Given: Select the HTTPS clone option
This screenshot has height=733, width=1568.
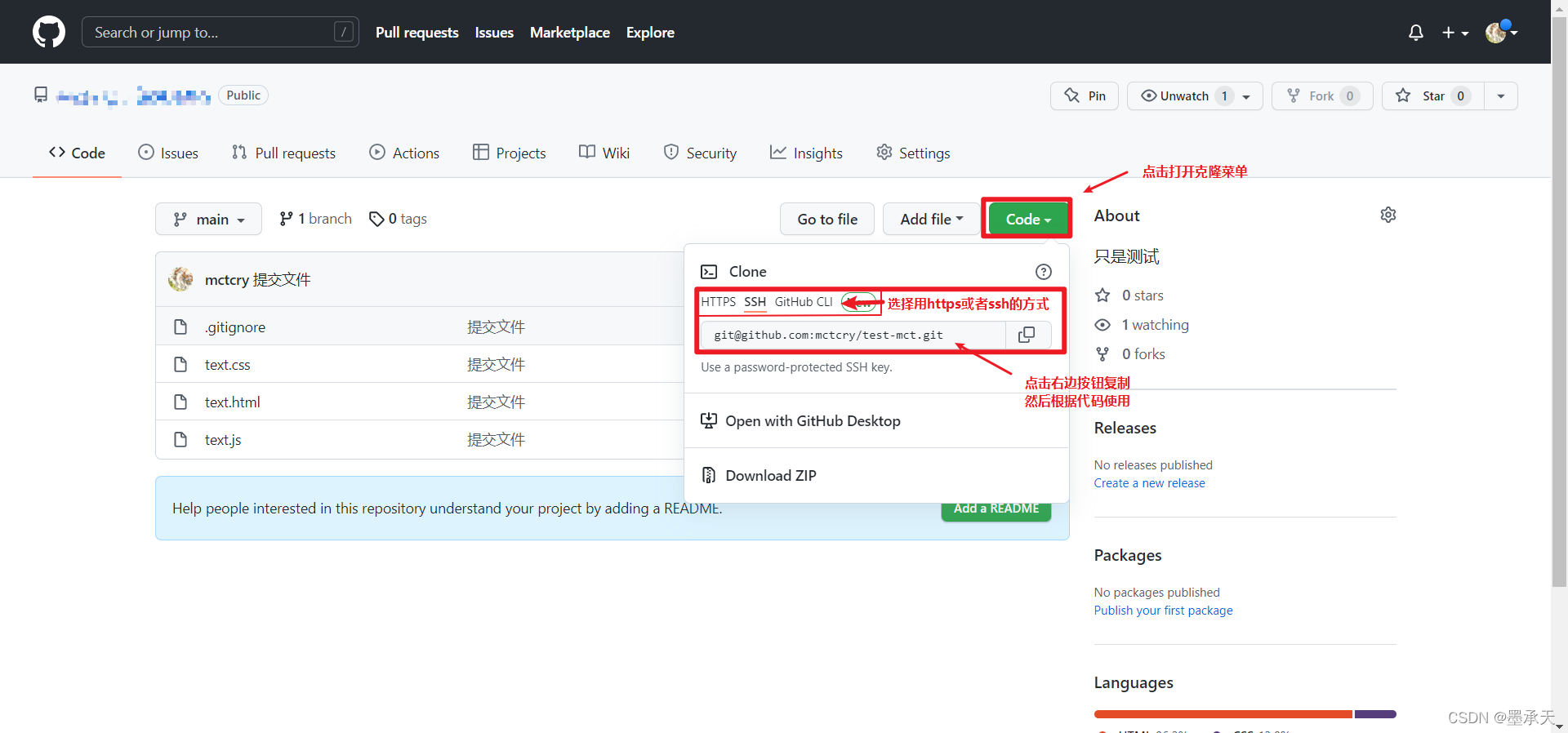Looking at the screenshot, I should 718,302.
